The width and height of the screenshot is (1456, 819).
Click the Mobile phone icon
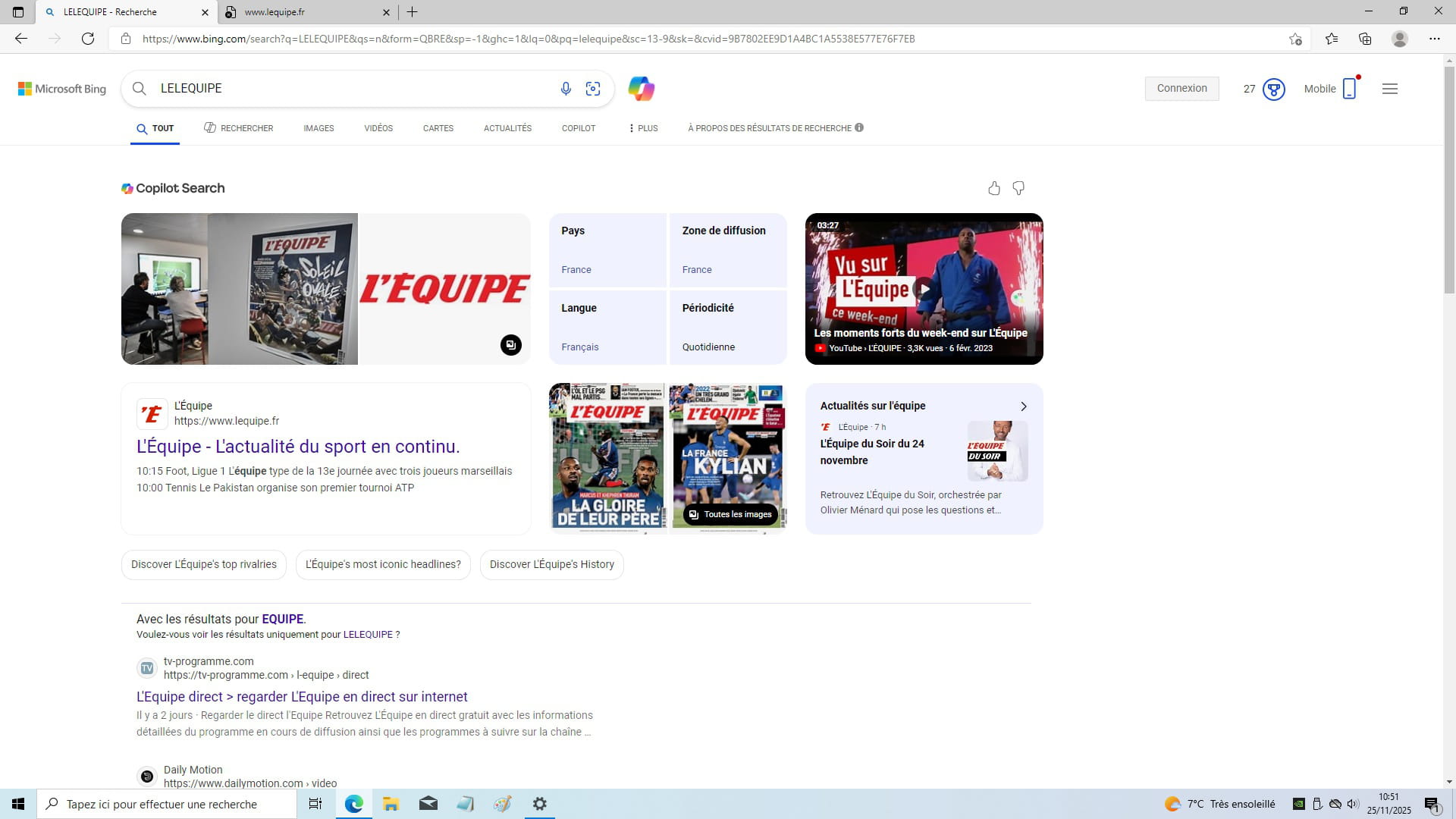pos(1349,89)
